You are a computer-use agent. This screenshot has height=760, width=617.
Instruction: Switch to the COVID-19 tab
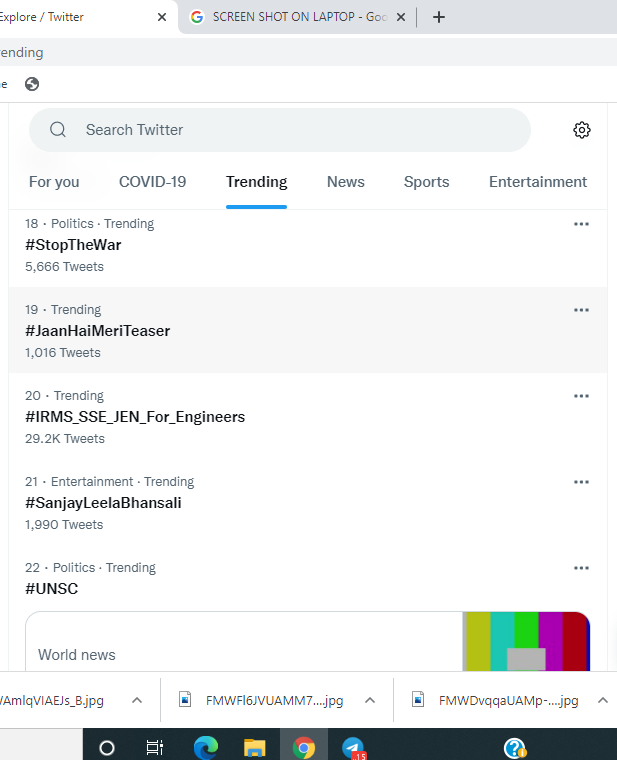pos(153,182)
